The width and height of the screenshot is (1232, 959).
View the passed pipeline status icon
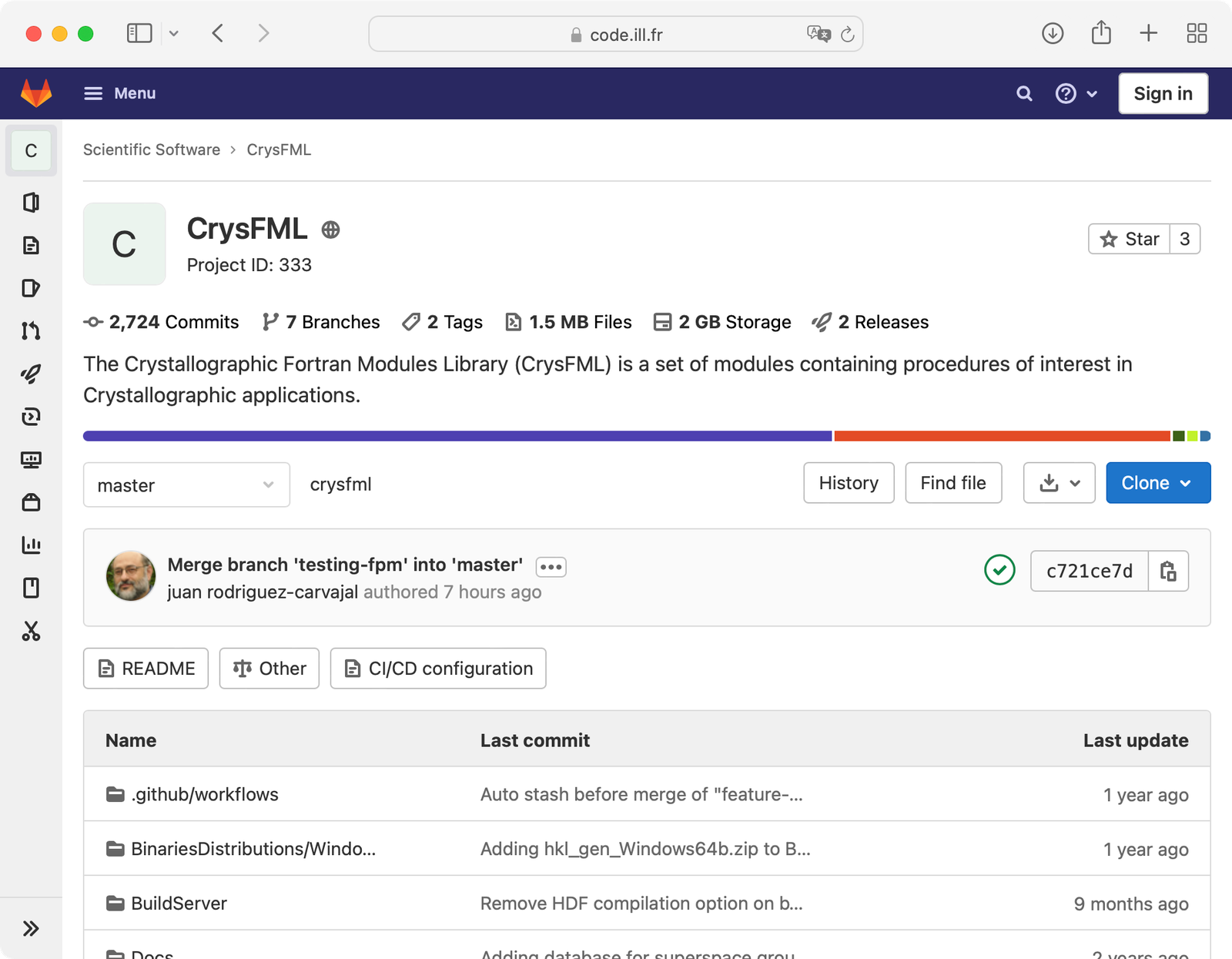999,570
